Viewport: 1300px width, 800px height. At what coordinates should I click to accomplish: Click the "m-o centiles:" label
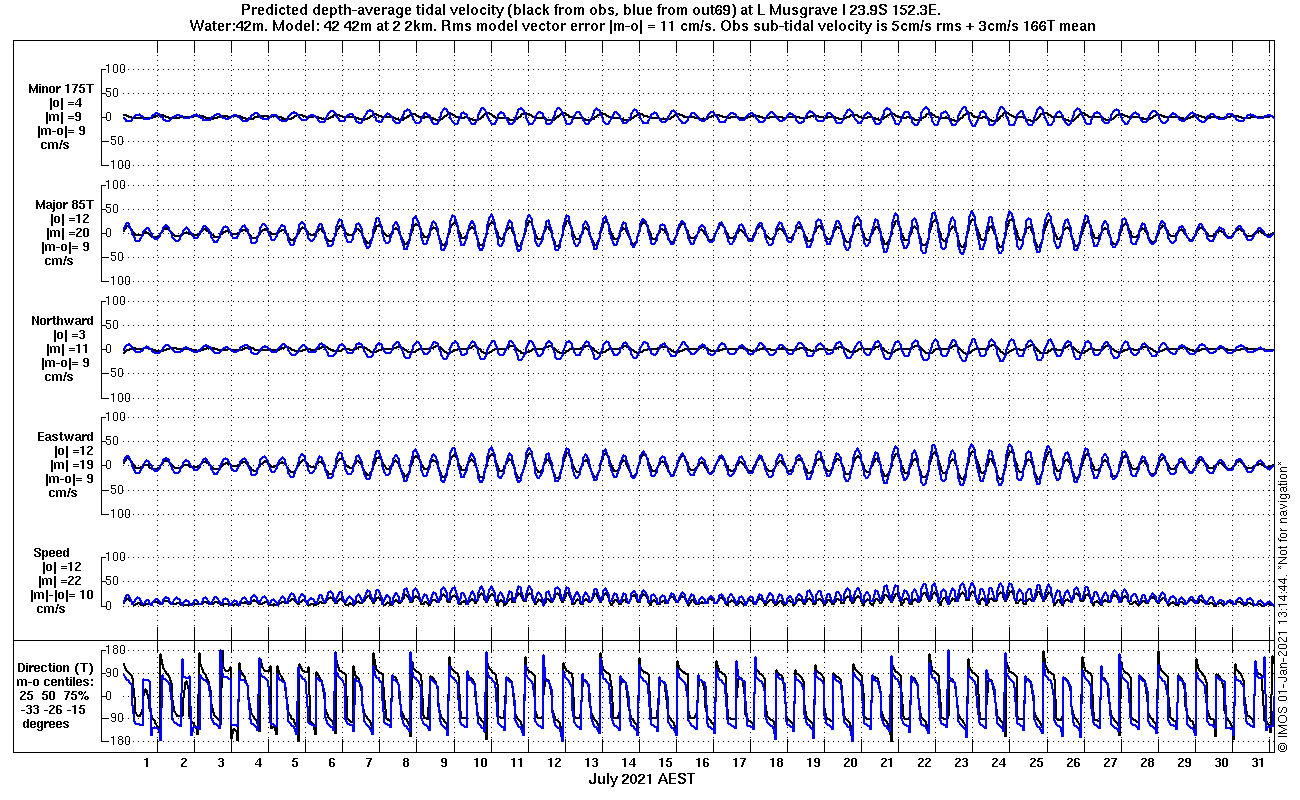click(x=55, y=681)
